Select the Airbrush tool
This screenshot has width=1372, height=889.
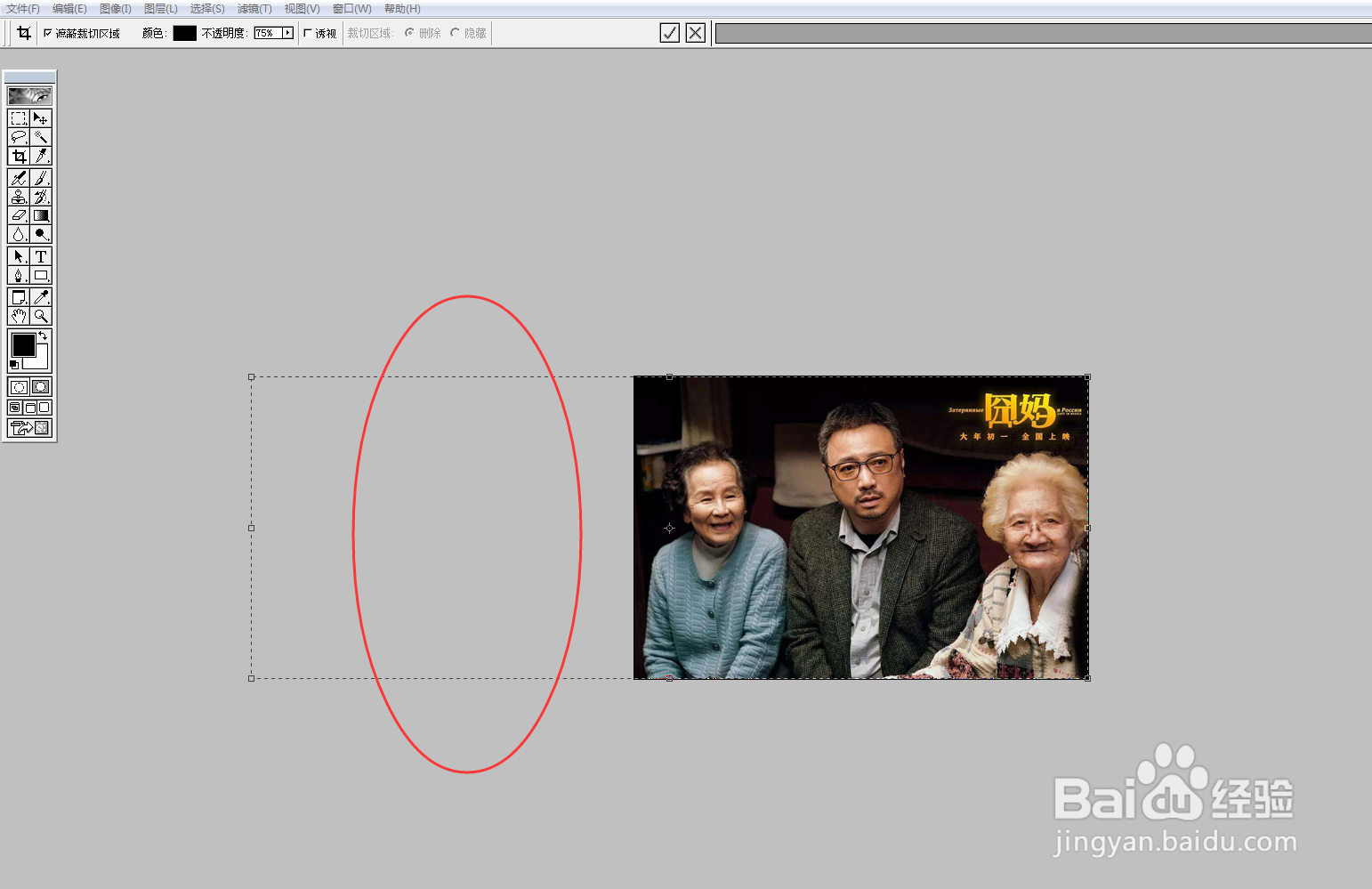[19, 179]
